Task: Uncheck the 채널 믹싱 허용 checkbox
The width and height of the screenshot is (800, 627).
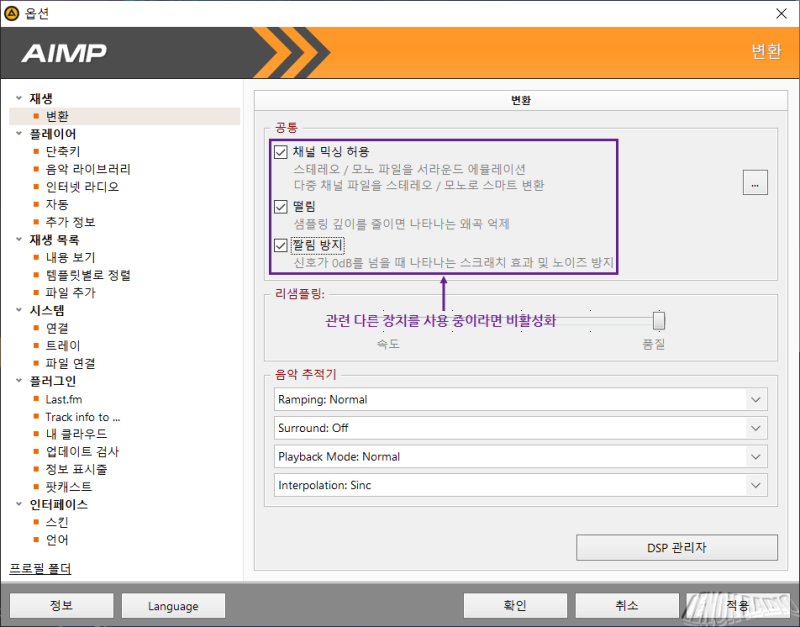Action: pyautogui.click(x=281, y=151)
